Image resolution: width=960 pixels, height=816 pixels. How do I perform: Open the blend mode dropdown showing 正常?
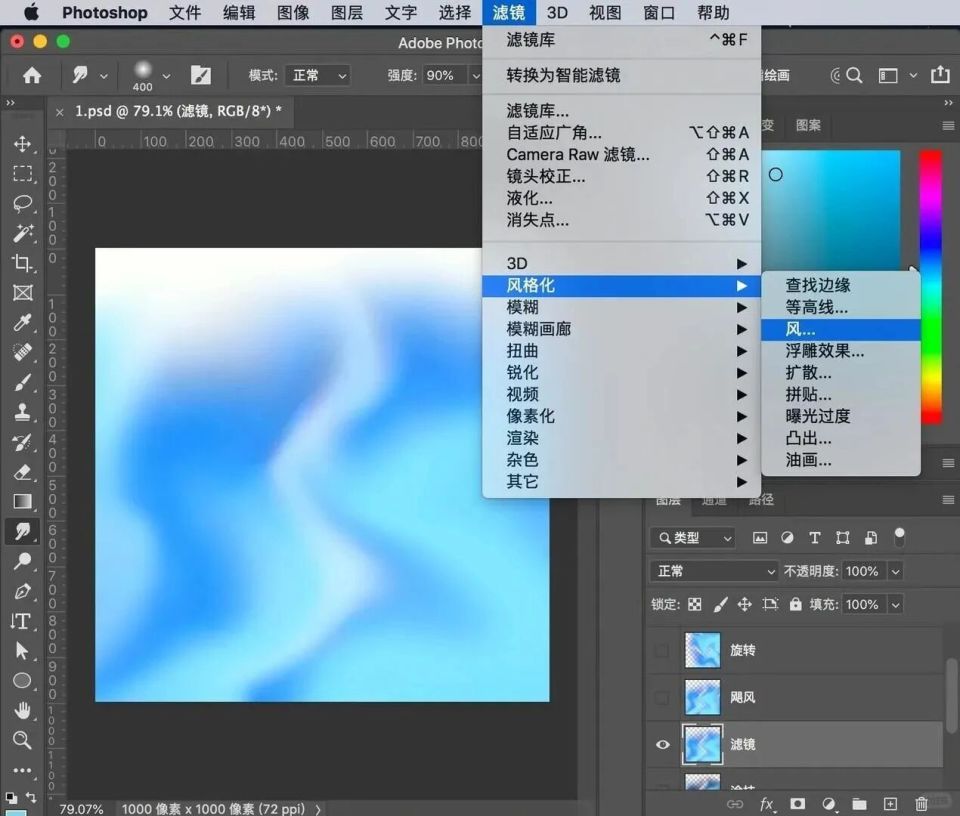click(713, 571)
